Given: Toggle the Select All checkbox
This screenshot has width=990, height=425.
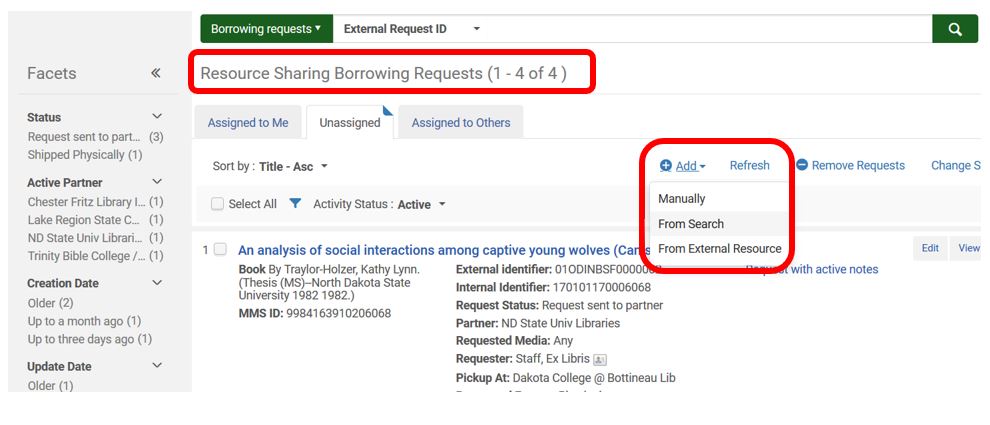Looking at the screenshot, I should pyautogui.click(x=218, y=204).
